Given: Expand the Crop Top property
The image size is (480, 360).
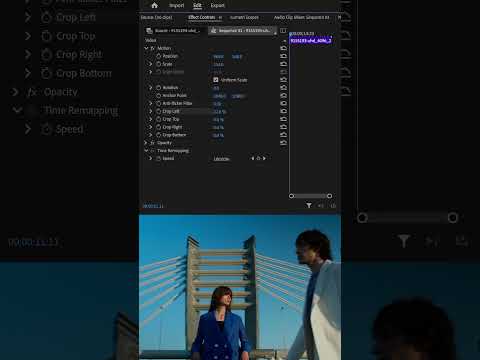Looking at the screenshot, I should point(151,119).
